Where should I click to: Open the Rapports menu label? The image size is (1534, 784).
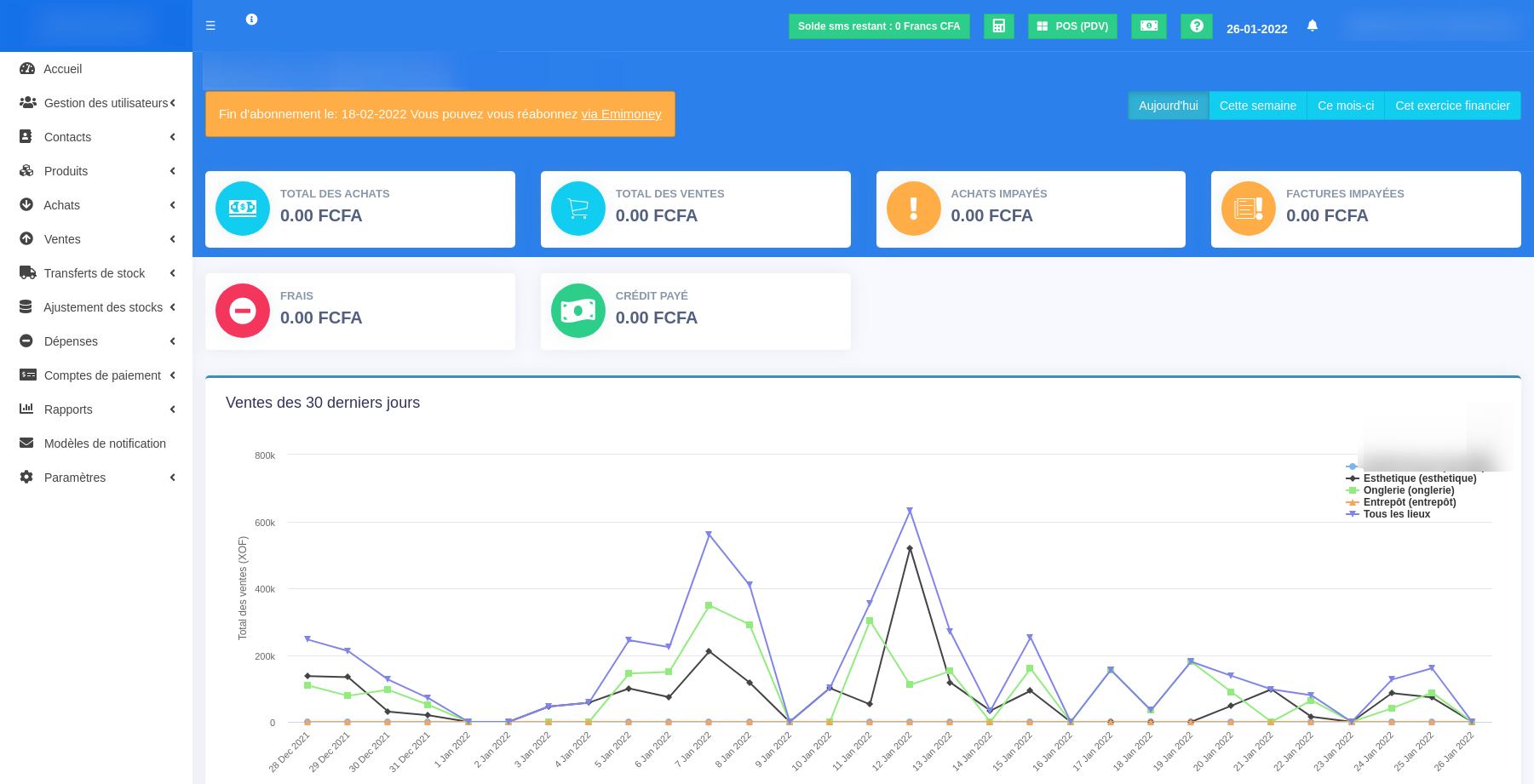click(68, 409)
